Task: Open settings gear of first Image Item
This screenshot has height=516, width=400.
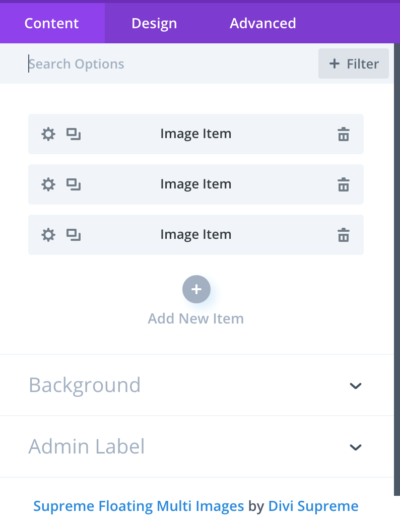Action: point(48,134)
